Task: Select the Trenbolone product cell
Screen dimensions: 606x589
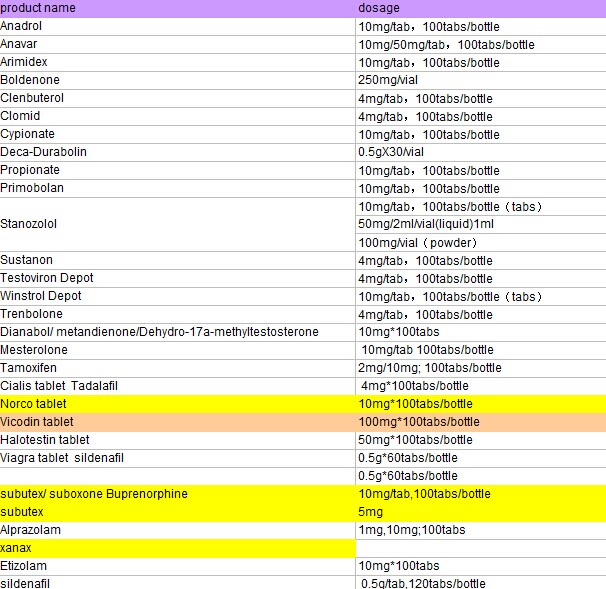Action: coord(177,314)
